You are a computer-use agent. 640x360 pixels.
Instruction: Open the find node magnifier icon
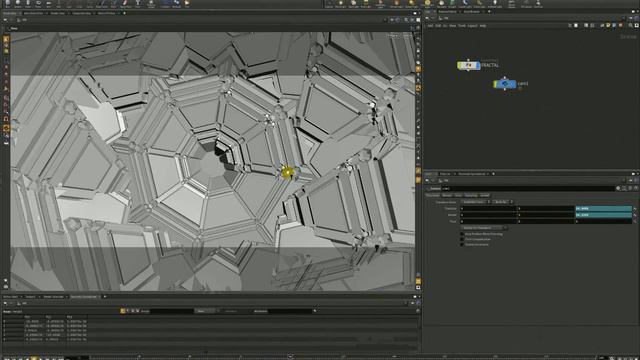coord(630,25)
